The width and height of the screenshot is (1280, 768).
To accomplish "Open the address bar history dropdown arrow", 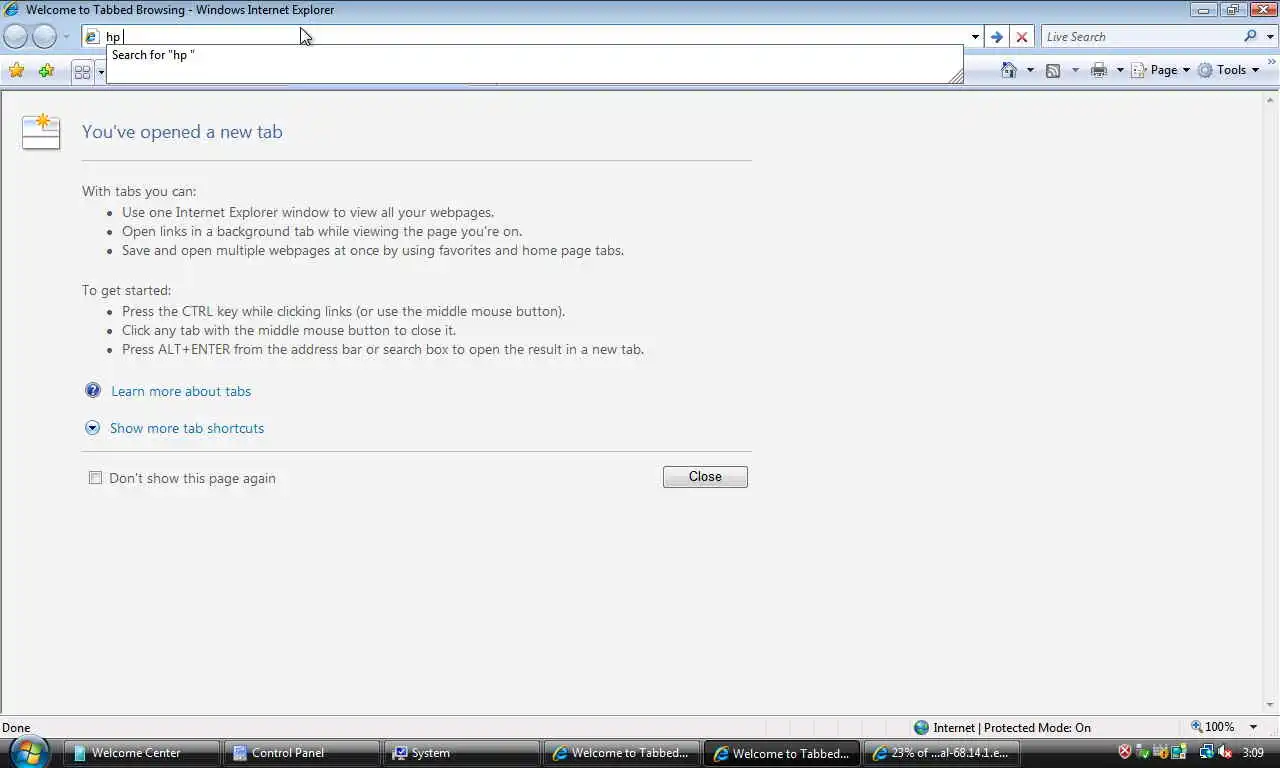I will pos(975,37).
